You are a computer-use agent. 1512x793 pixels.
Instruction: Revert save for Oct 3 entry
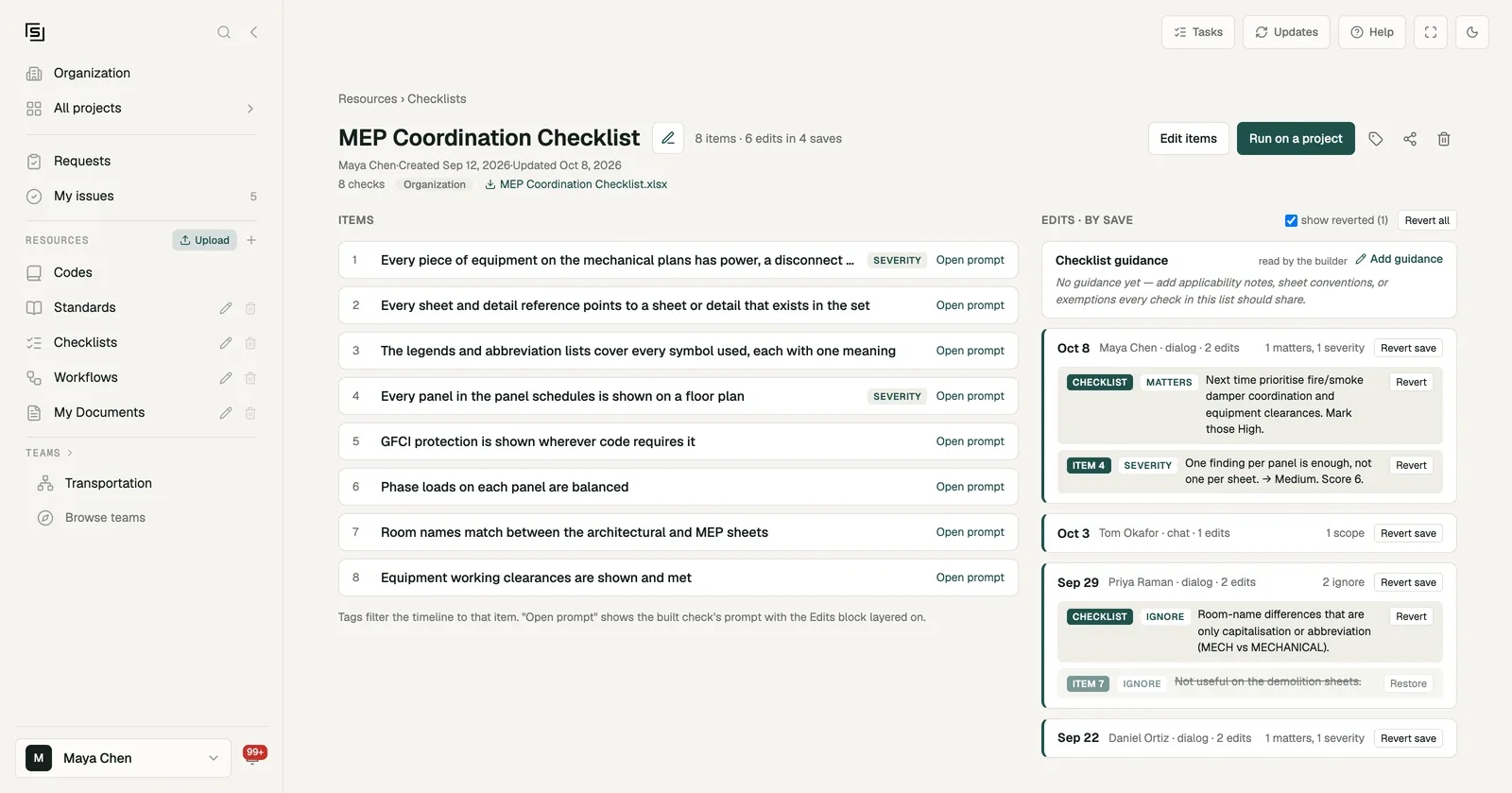pos(1408,533)
